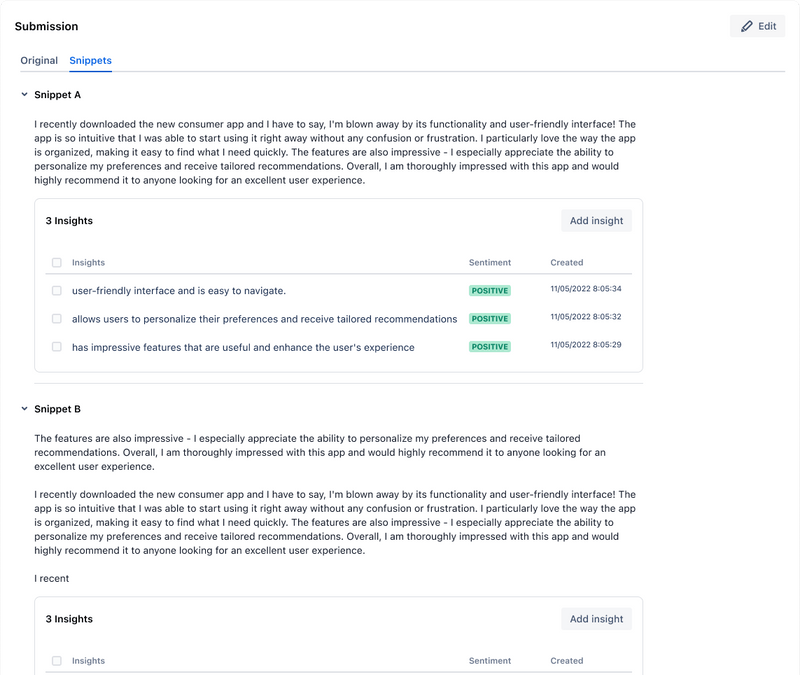Click POSITIVE badge on personalize preferences row
The height and width of the screenshot is (675, 800).
click(x=490, y=319)
